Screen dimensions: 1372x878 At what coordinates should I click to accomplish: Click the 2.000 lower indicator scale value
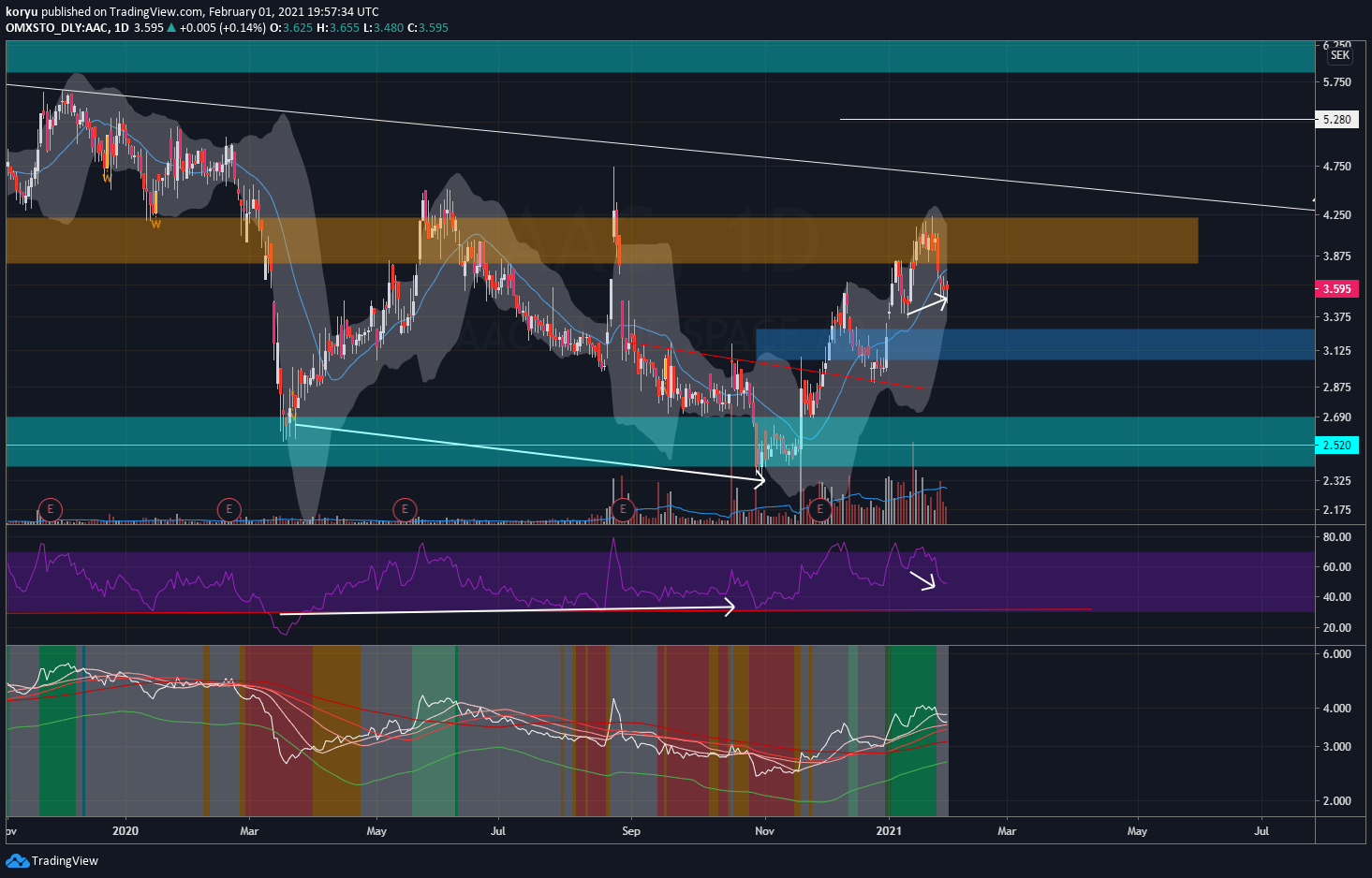pyautogui.click(x=1336, y=801)
